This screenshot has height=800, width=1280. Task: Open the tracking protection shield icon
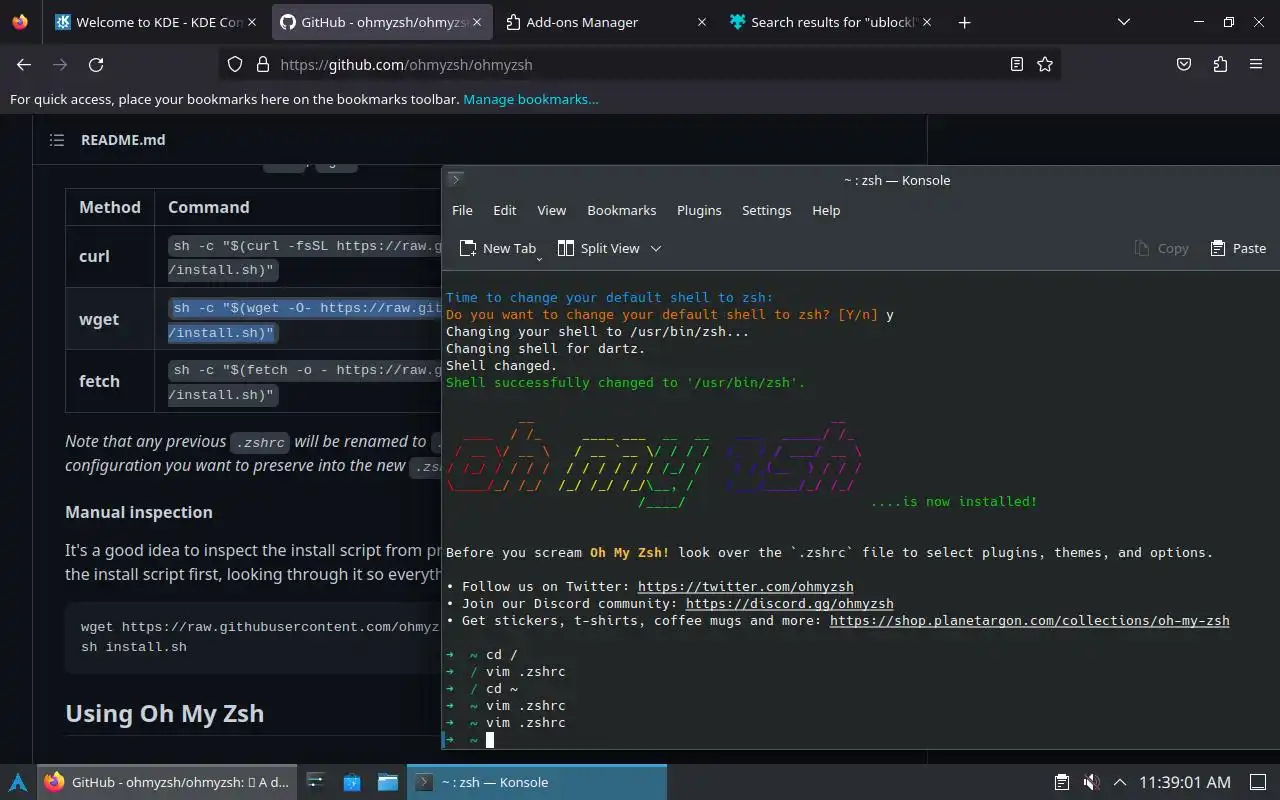click(x=235, y=64)
